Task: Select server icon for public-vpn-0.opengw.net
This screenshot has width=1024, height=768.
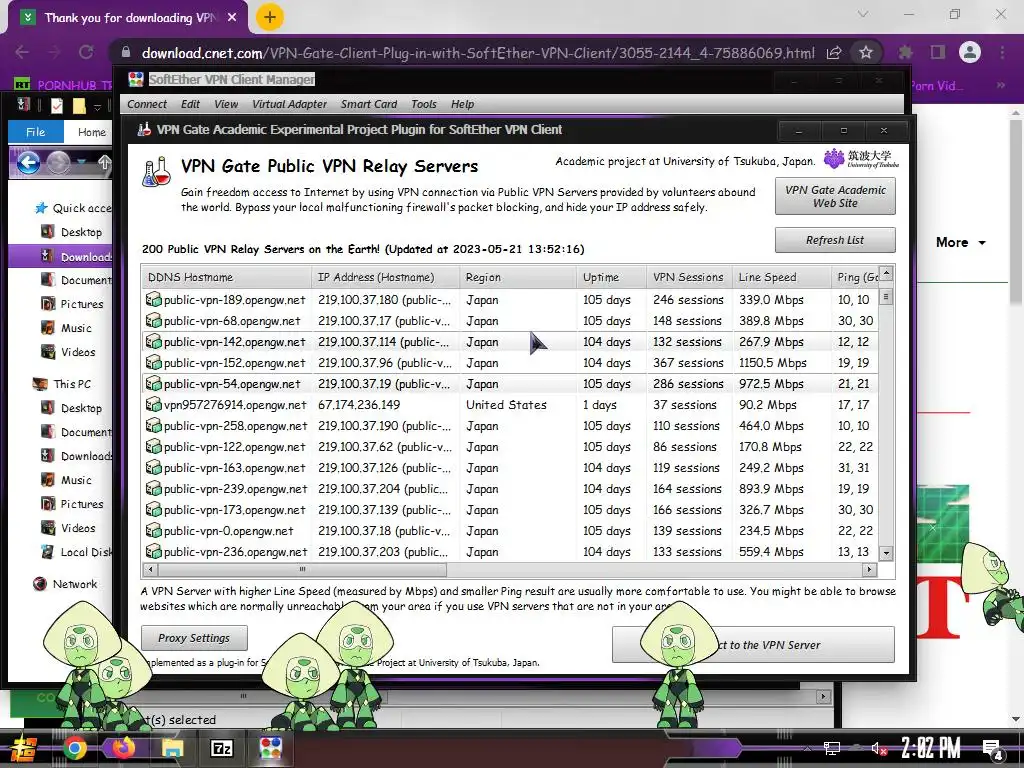Action: 153,530
